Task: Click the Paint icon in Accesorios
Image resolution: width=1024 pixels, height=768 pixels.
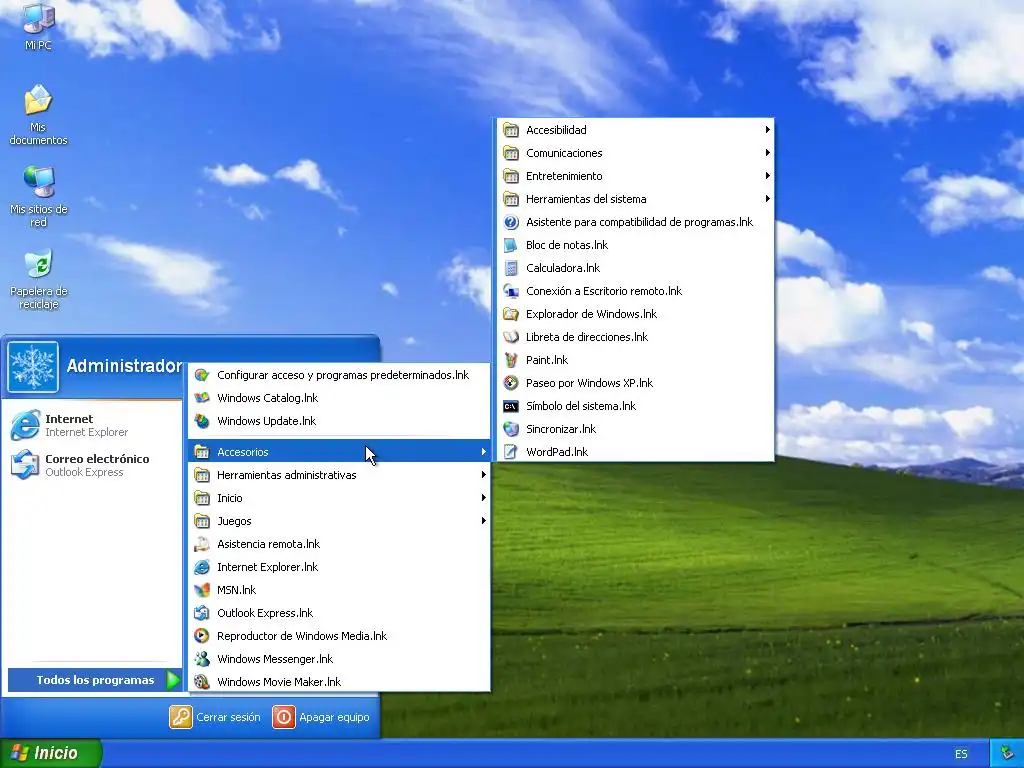Action: (x=511, y=360)
